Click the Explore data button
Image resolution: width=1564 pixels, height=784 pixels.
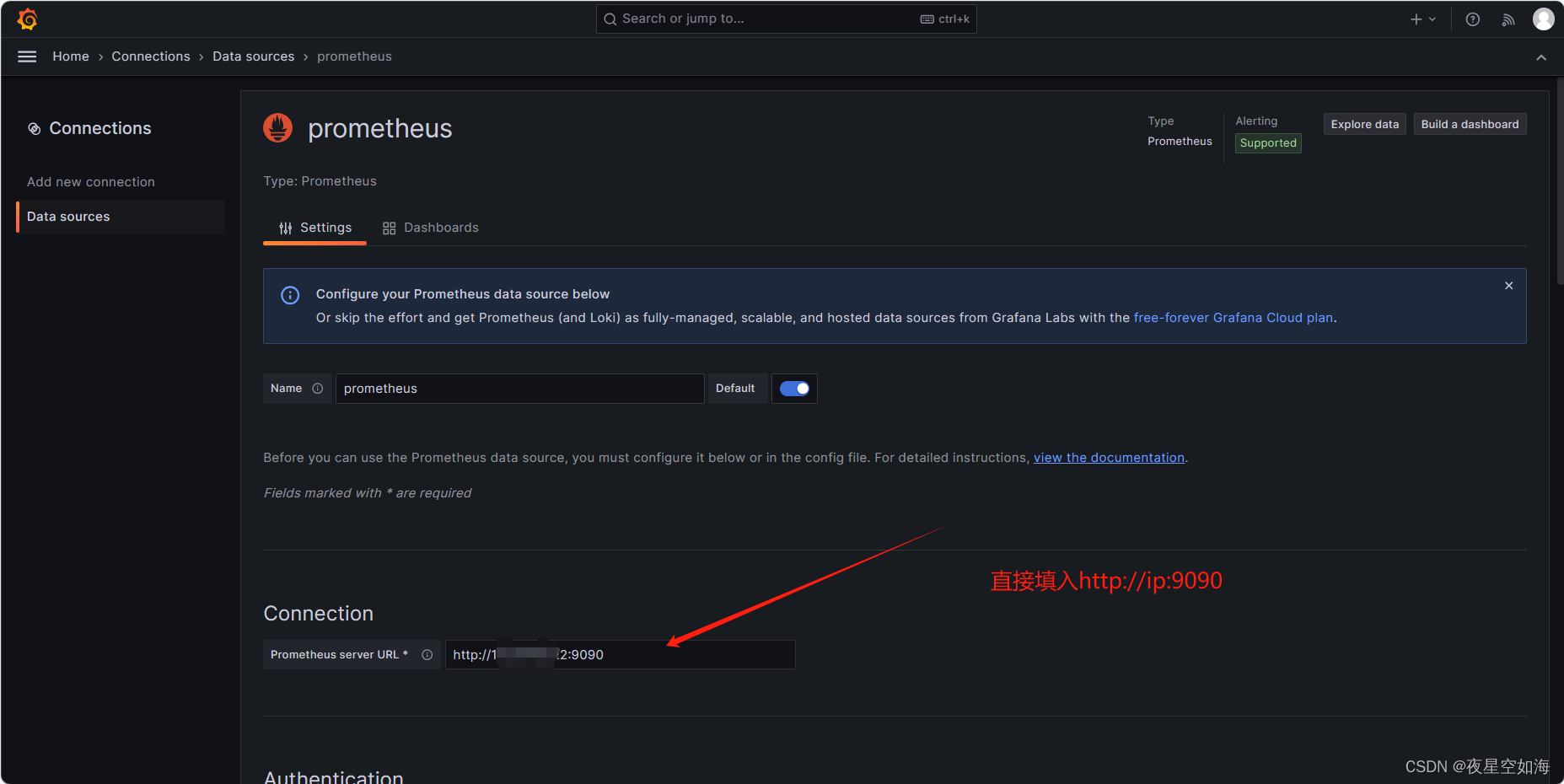point(1364,124)
